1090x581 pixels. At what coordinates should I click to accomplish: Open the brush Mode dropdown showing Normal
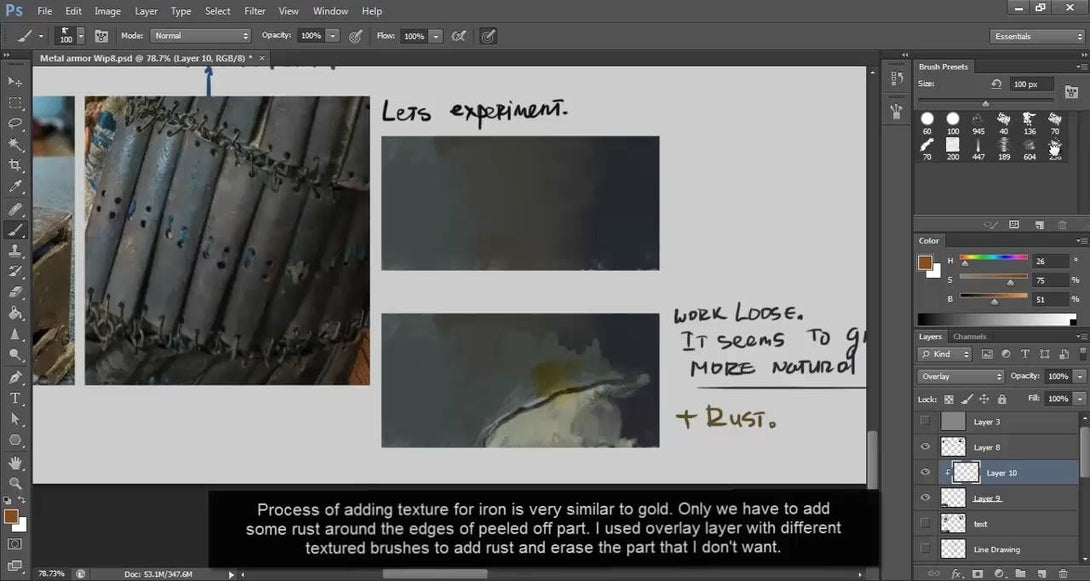click(200, 35)
